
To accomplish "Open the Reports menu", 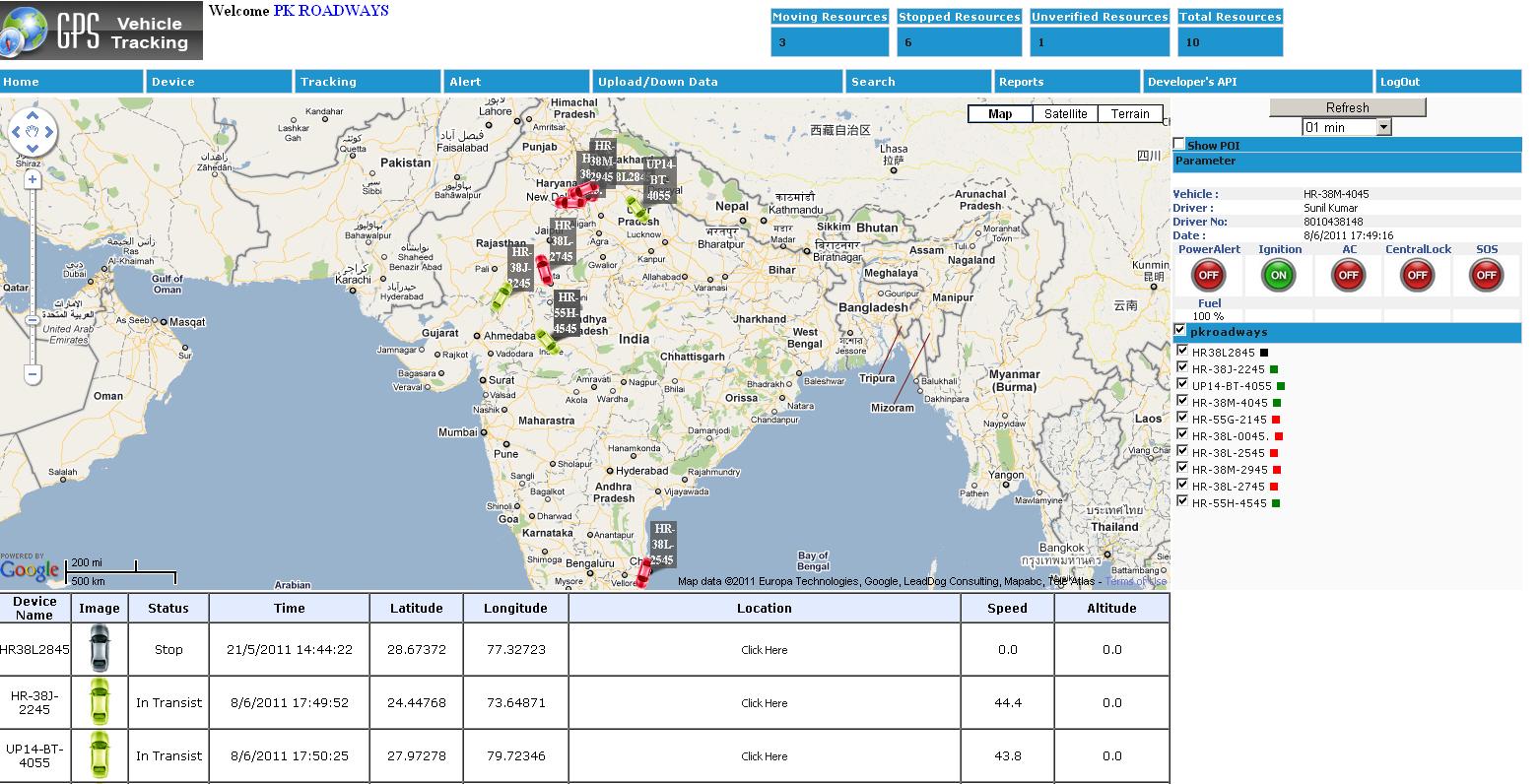I will 1067,82.
